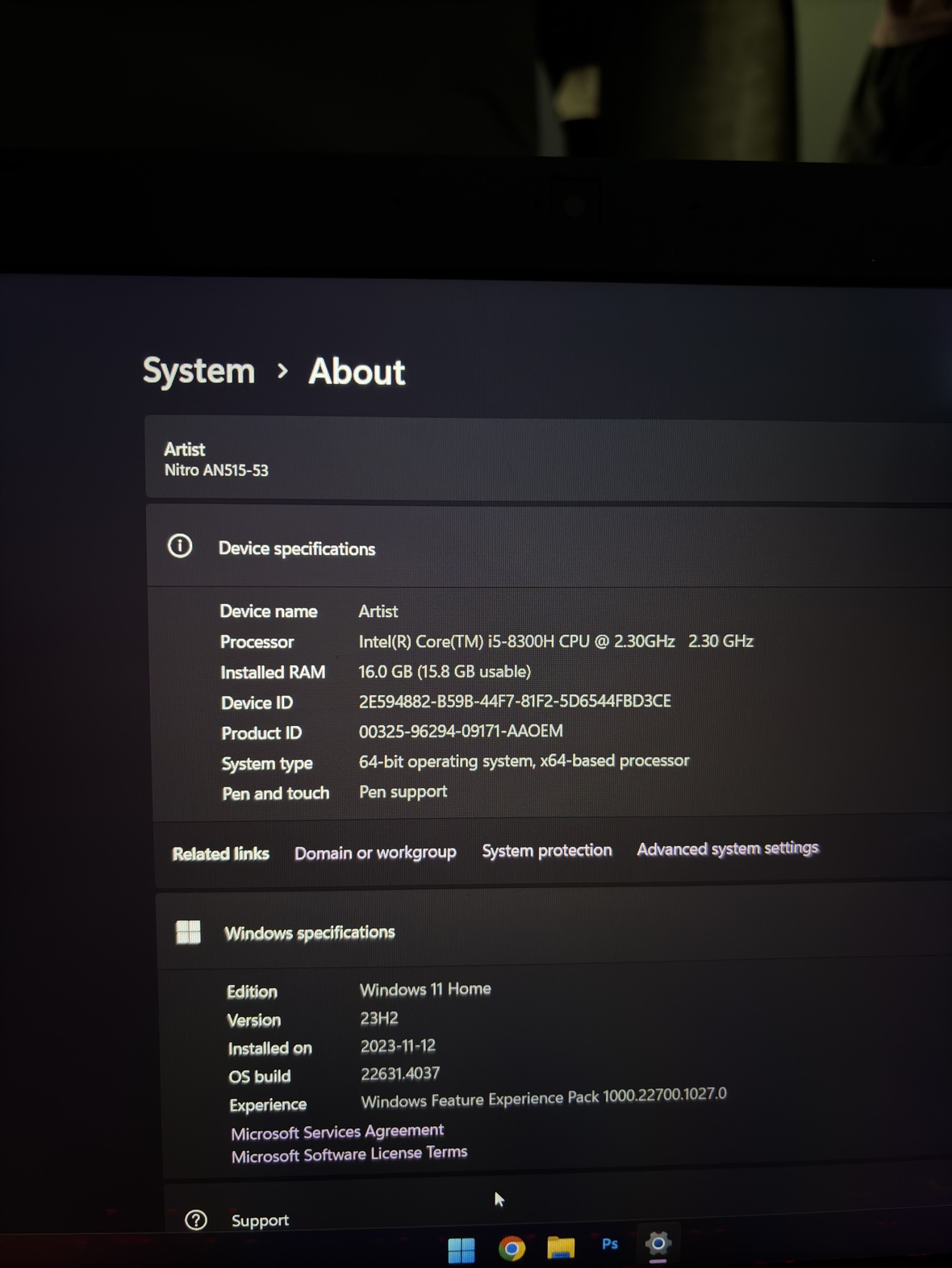Click Product ID value 00325-96294-09171-AAOEM

click(461, 731)
